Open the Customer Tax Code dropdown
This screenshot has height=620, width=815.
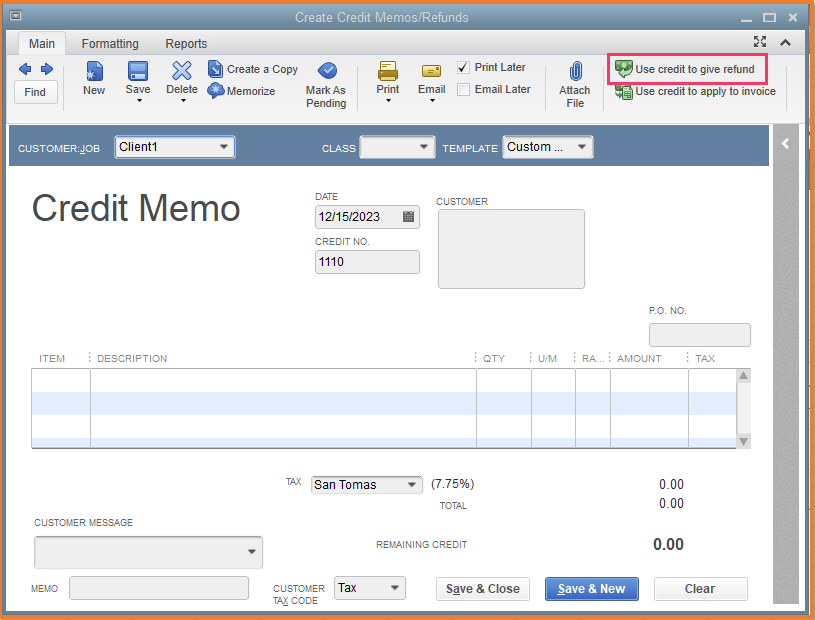[x=395, y=588]
